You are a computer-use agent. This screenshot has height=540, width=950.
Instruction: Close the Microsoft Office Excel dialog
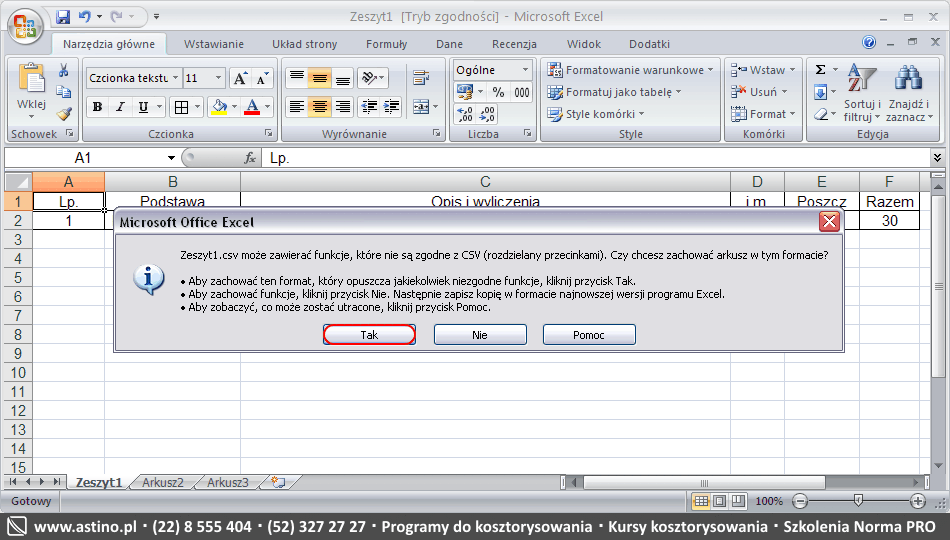pyautogui.click(x=829, y=222)
